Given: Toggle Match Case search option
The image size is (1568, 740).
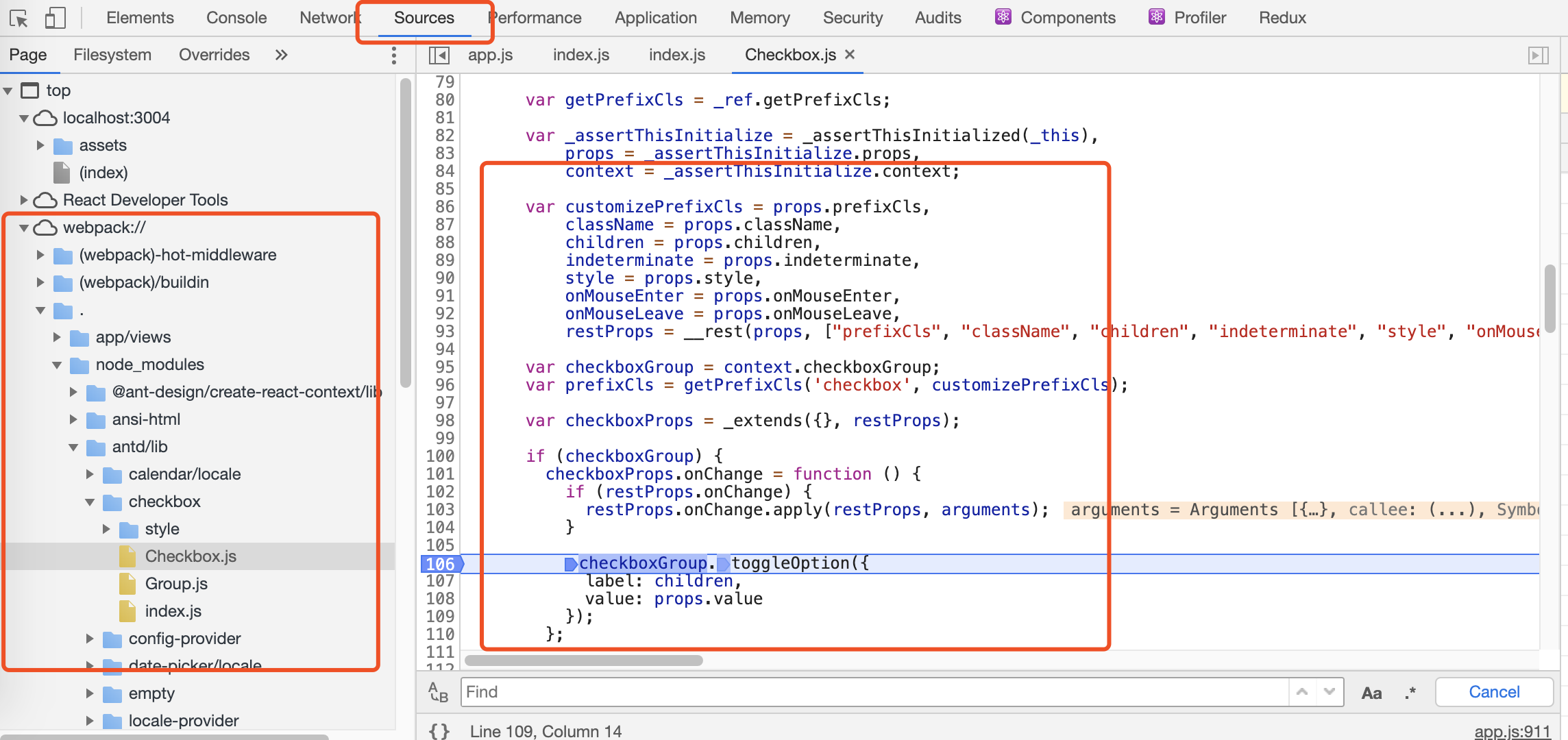Looking at the screenshot, I should 1371,693.
